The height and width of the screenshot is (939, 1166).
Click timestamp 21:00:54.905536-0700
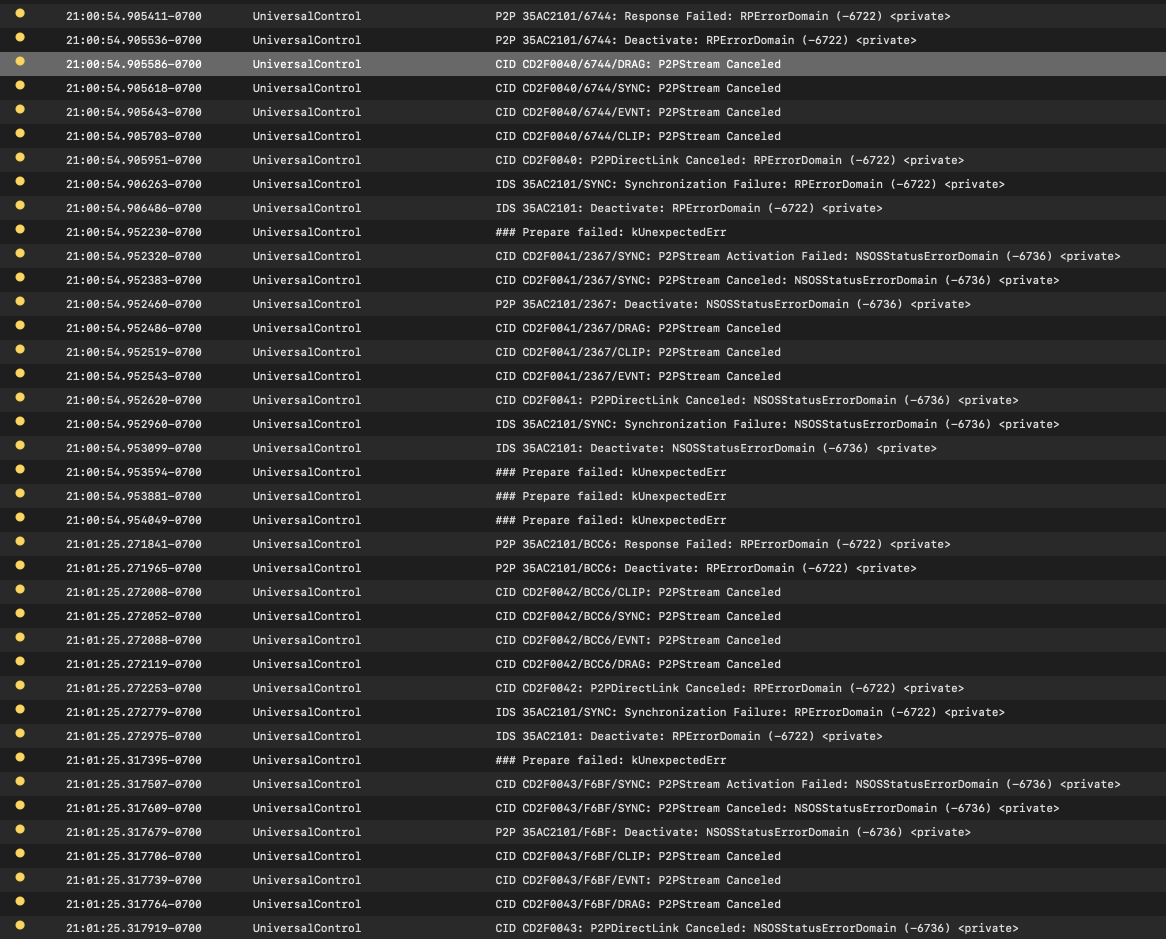[x=134, y=40]
